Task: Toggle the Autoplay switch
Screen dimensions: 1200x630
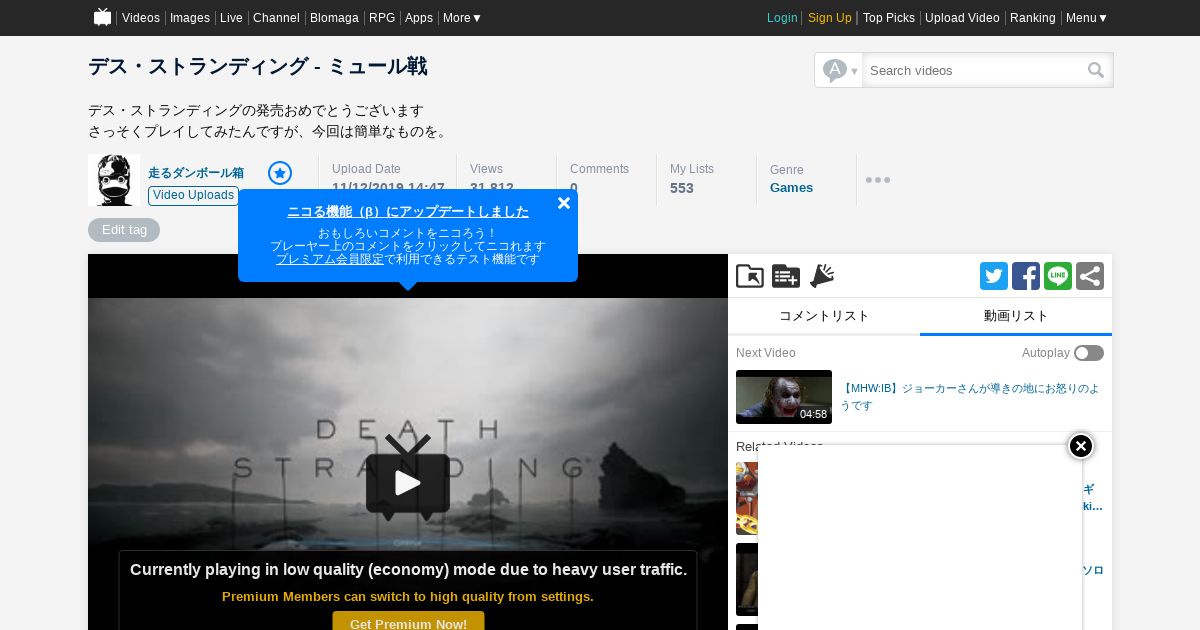Action: (x=1089, y=353)
